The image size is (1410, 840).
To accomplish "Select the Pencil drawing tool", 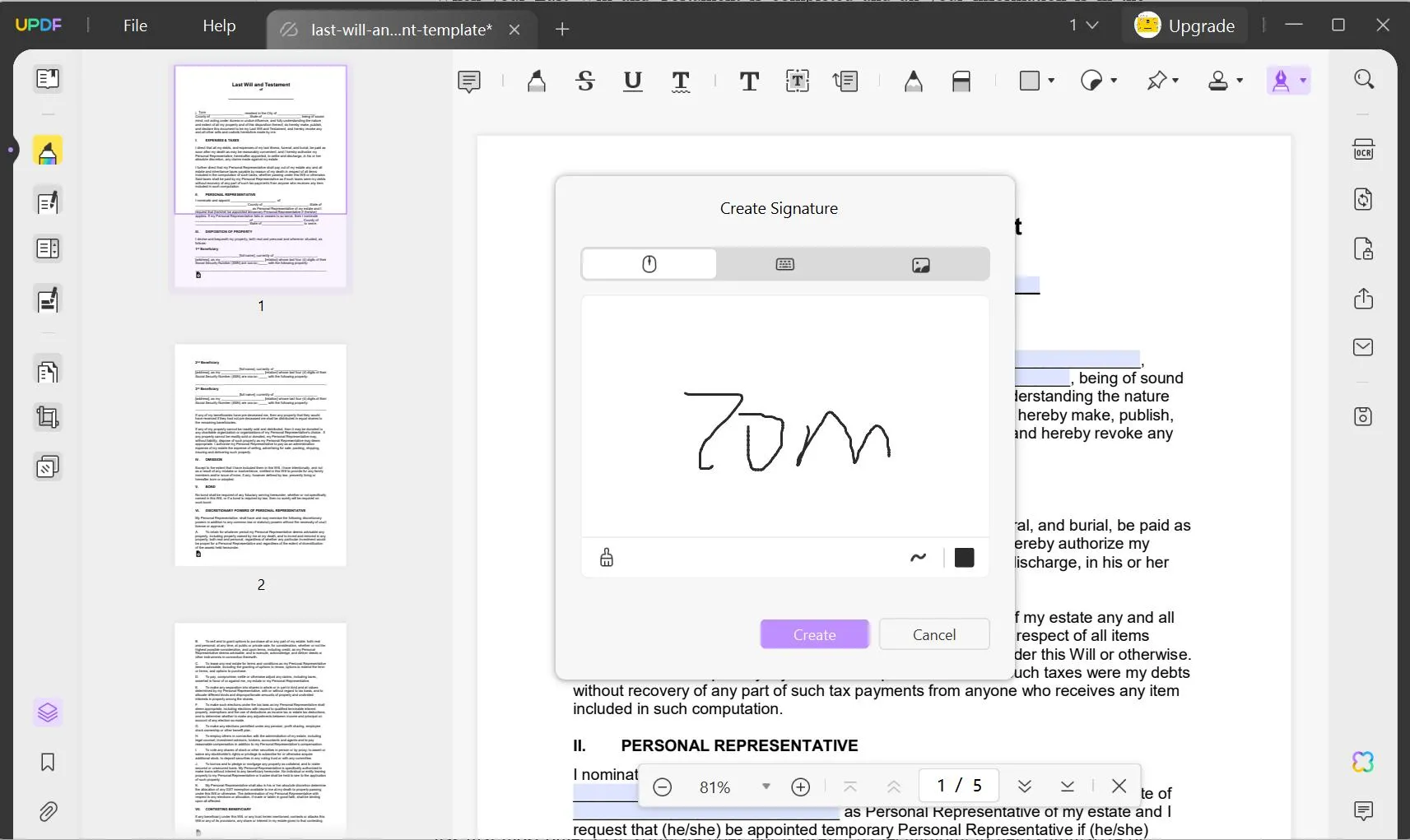I will 913,81.
